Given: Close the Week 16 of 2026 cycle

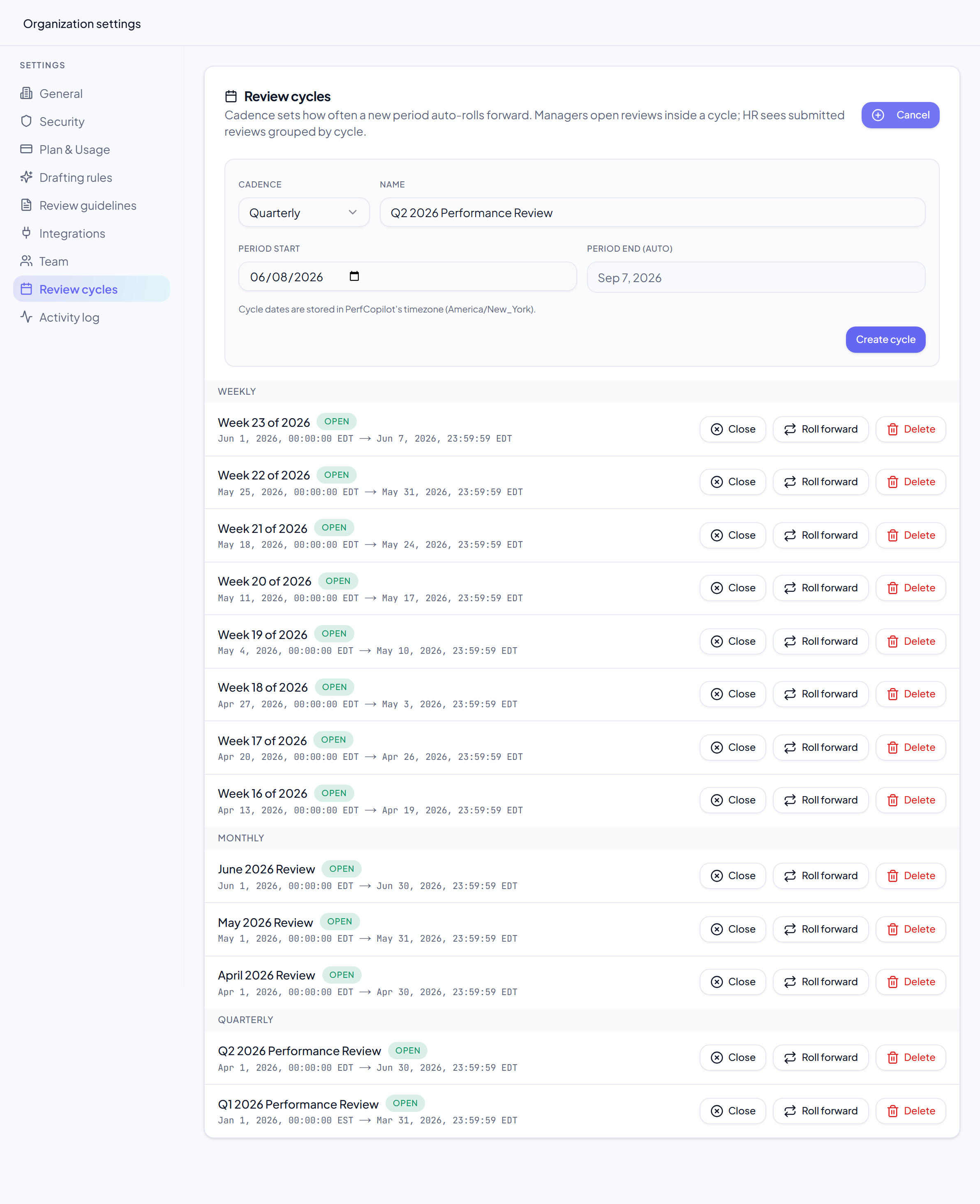Looking at the screenshot, I should (732, 800).
